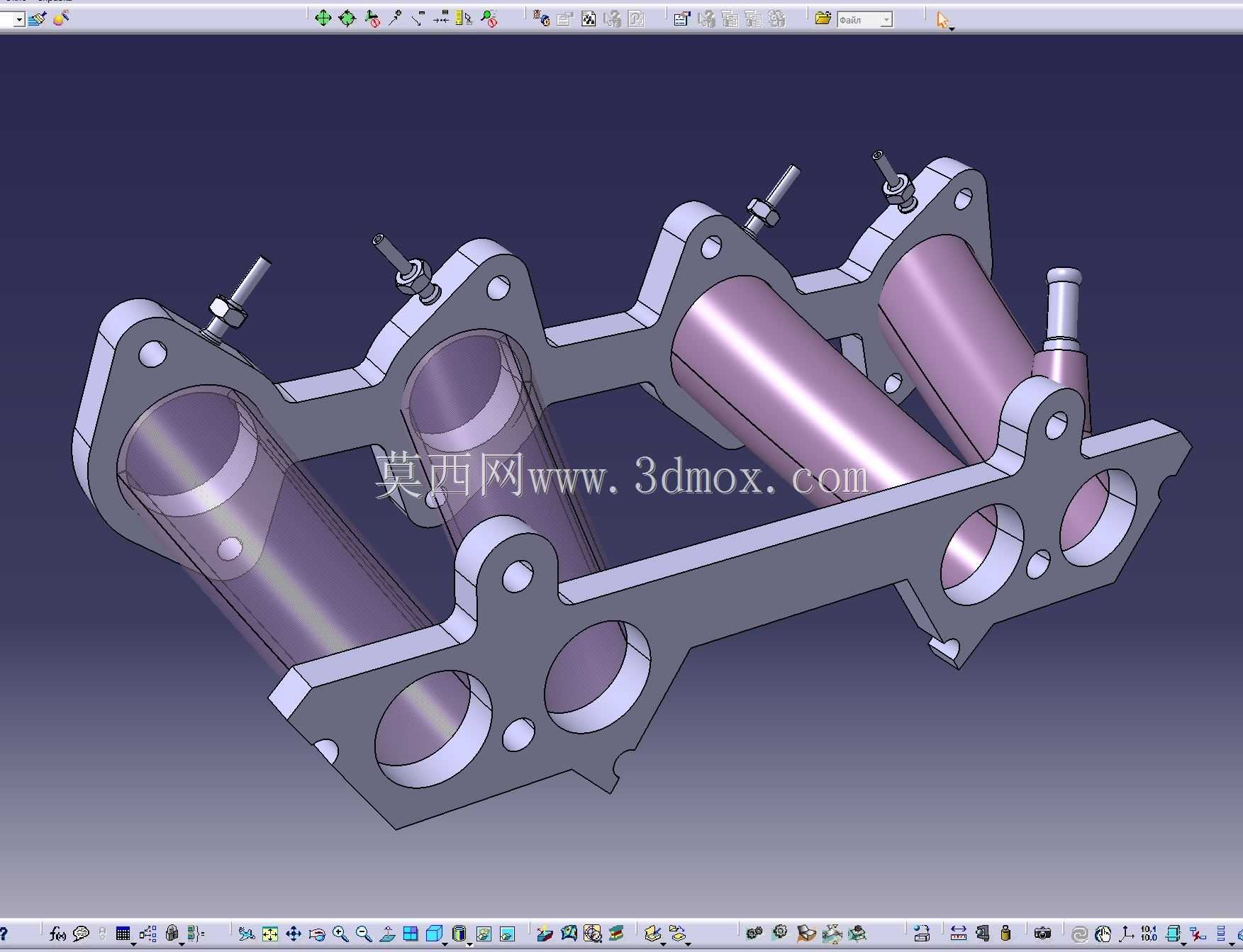Click Swap Visible Space icon
The width and height of the screenshot is (1243, 952).
(508, 934)
